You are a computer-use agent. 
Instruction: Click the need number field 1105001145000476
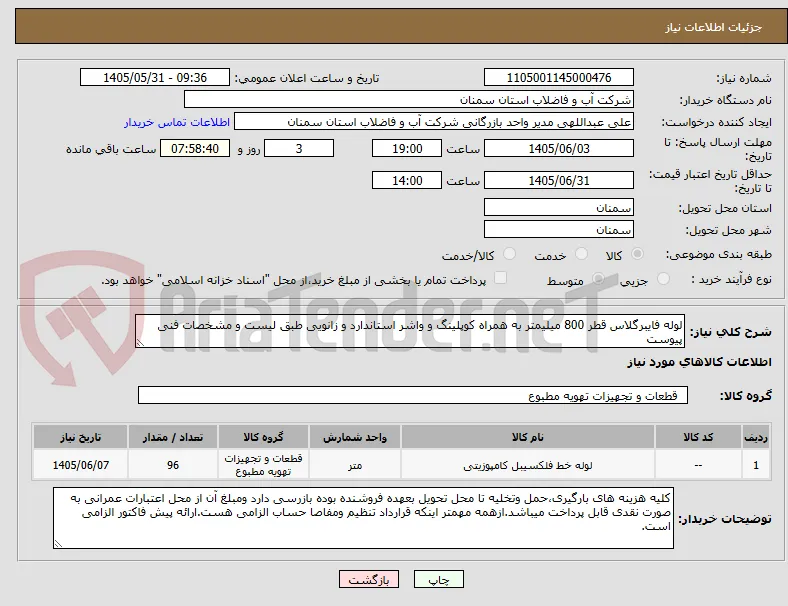tap(559, 78)
